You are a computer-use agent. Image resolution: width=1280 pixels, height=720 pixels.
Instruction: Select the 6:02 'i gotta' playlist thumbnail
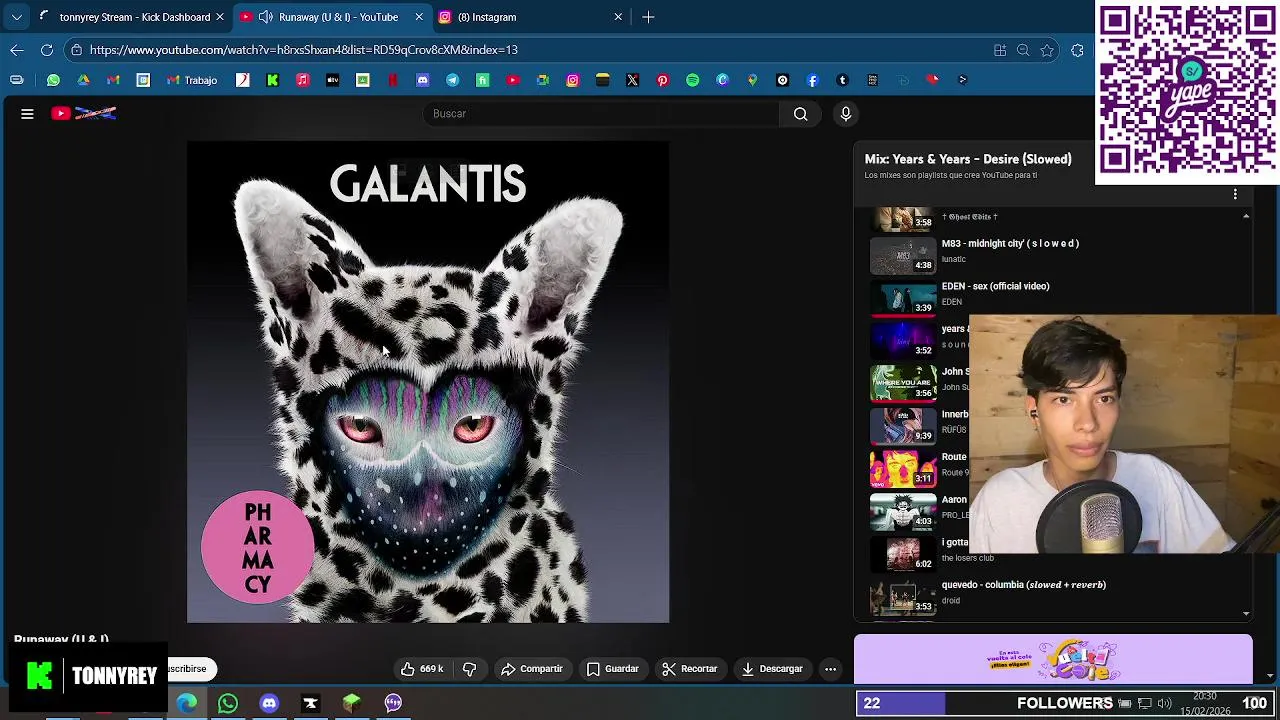click(903, 555)
